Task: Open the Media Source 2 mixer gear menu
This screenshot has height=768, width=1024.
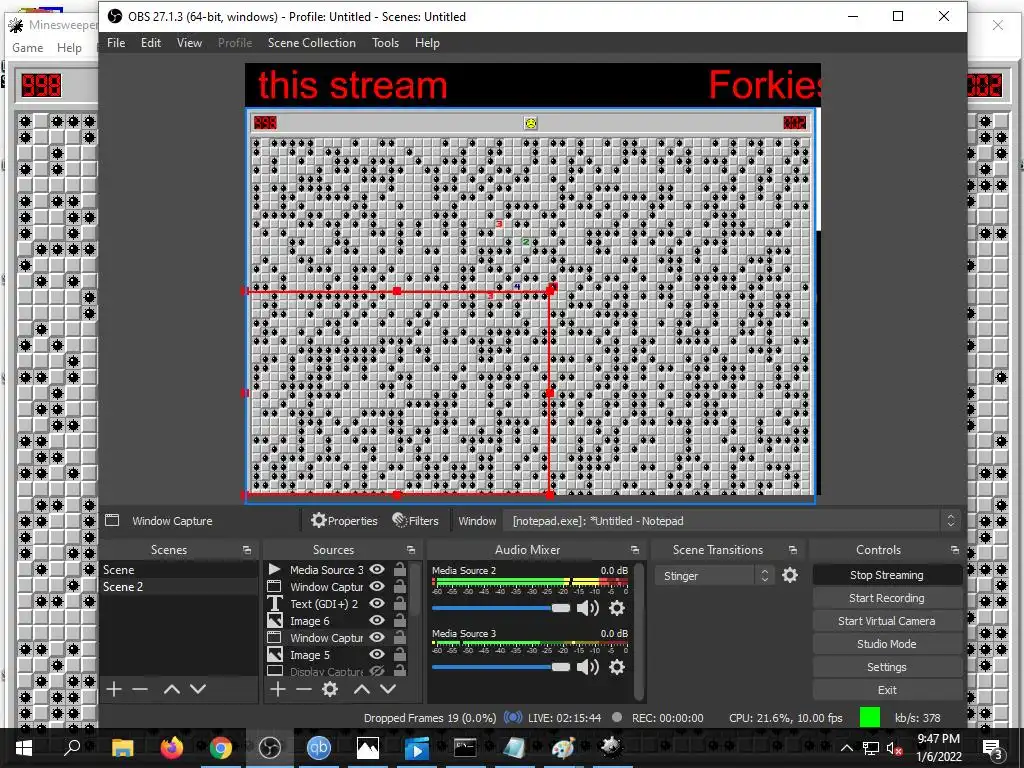Action: click(x=616, y=608)
